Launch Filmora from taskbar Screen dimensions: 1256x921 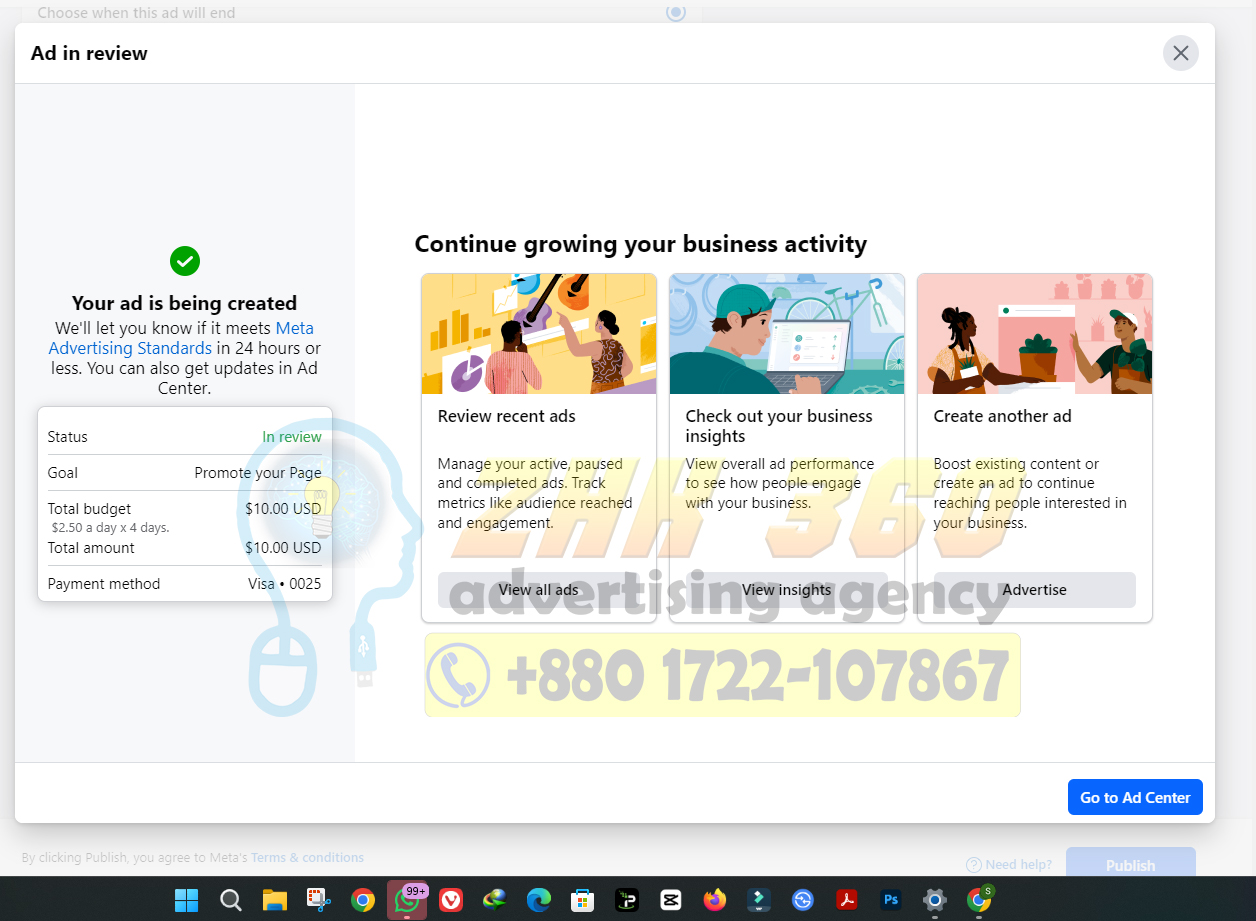click(x=759, y=900)
